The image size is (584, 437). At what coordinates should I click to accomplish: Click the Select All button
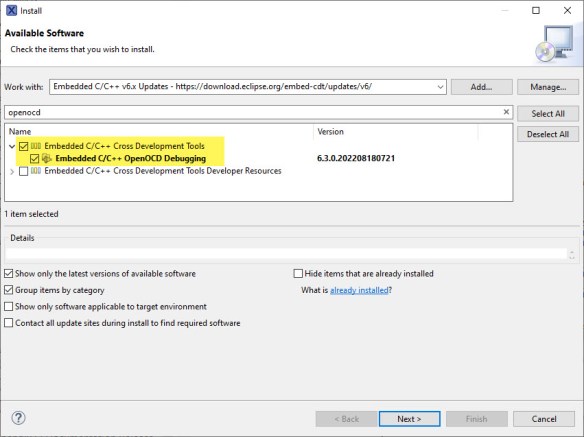548,114
